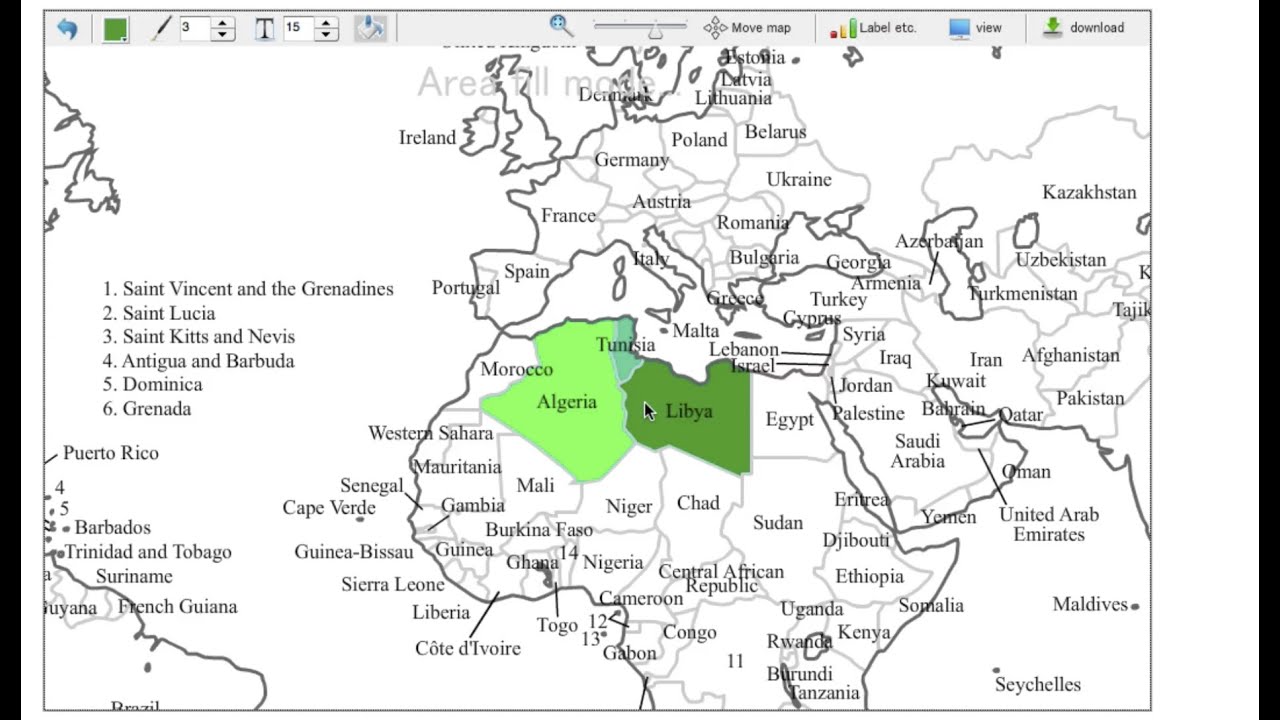Click the Grenada list entry
This screenshot has width=1280, height=720.
coord(146,409)
